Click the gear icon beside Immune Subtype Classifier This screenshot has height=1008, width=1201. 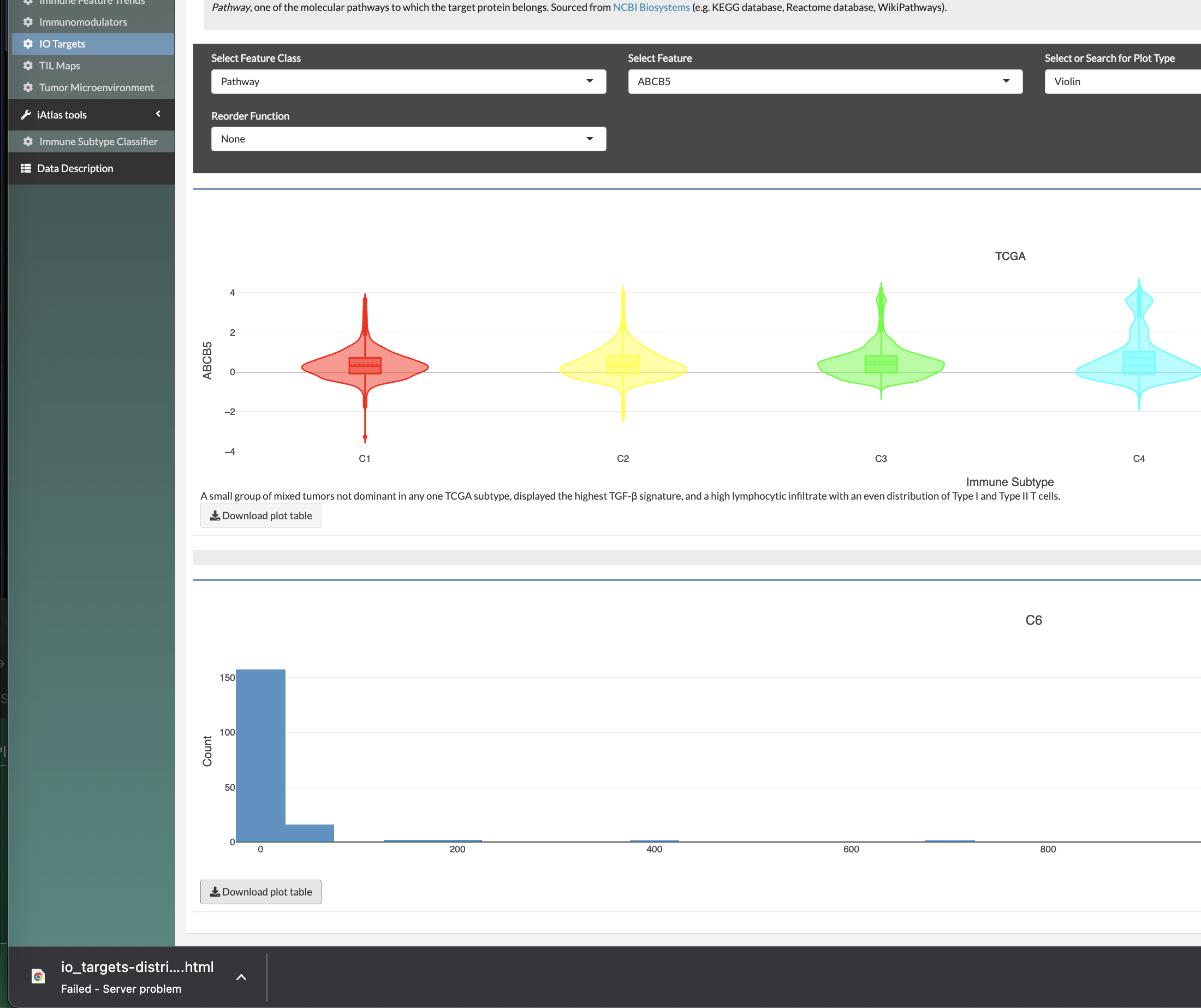coord(27,141)
